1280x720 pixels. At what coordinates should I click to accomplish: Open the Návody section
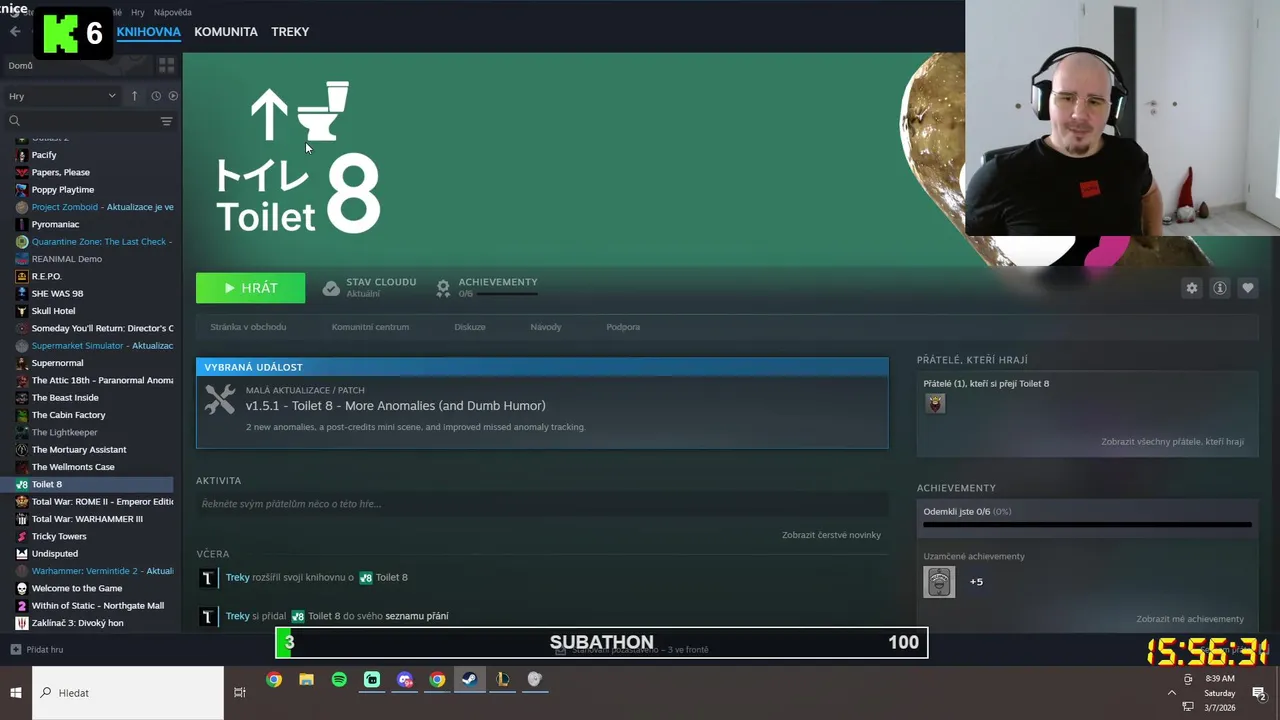point(545,327)
